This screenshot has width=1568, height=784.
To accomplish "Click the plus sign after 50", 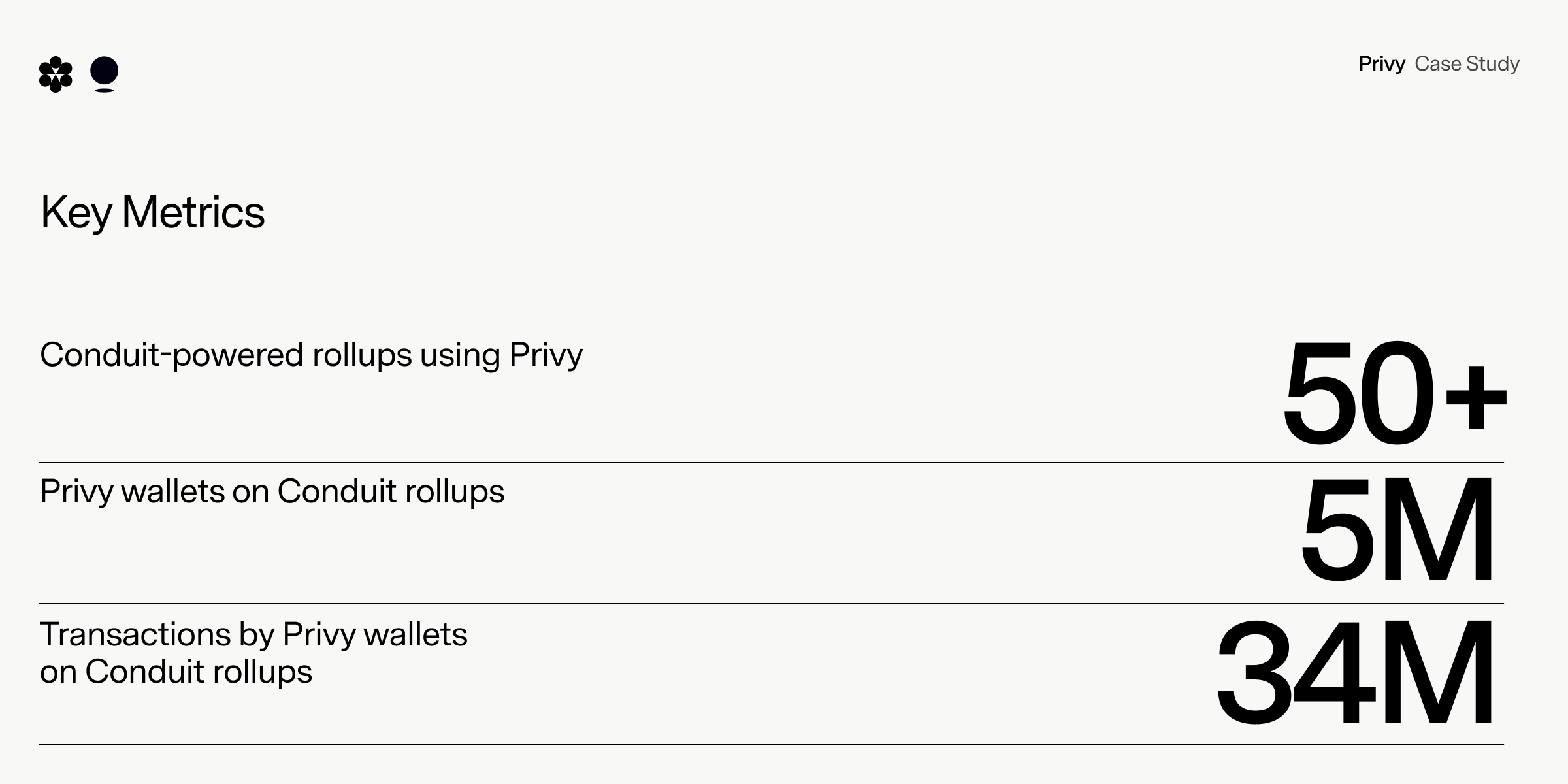I will pos(1477,399).
